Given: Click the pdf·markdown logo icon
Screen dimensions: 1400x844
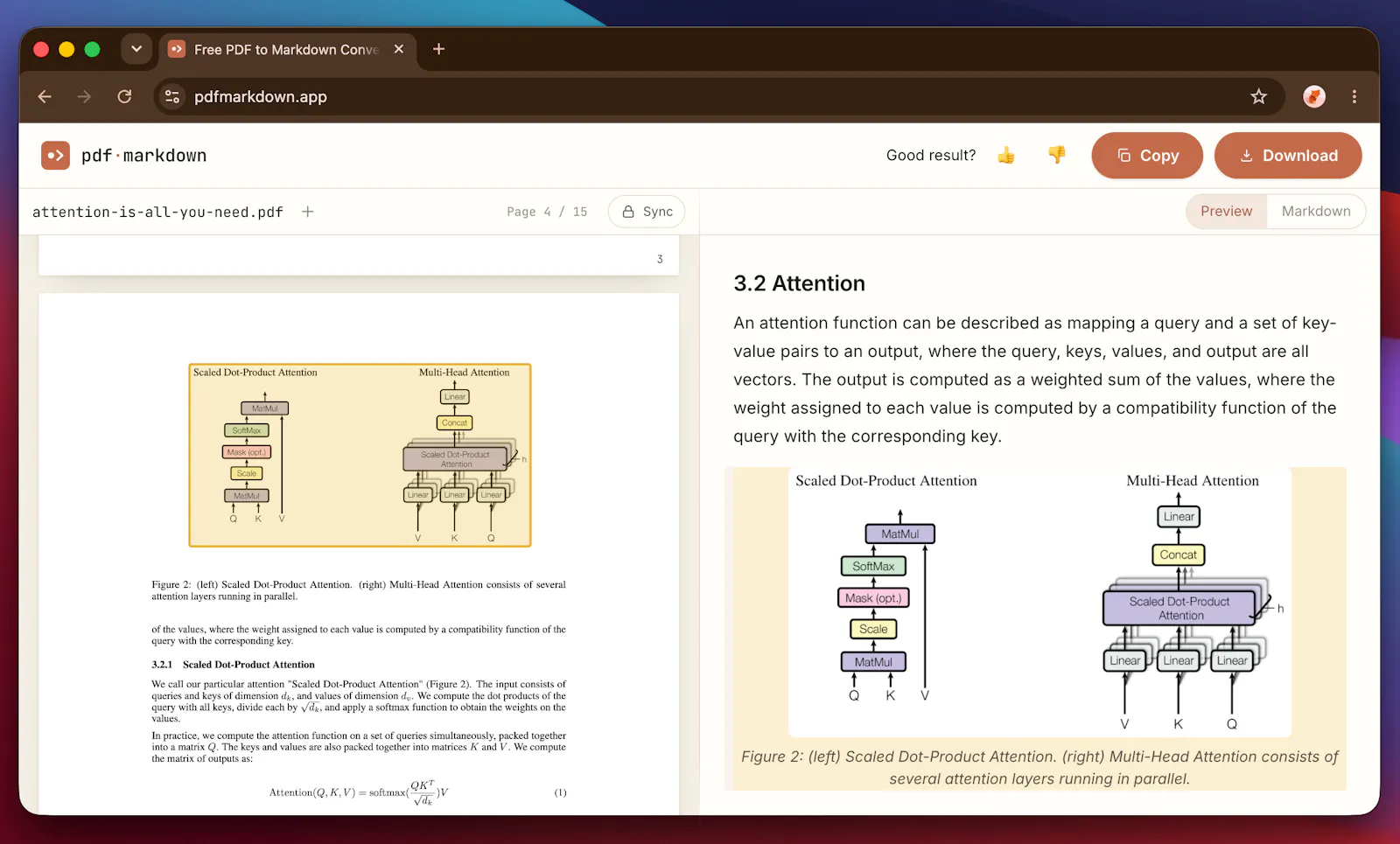Looking at the screenshot, I should (55, 156).
